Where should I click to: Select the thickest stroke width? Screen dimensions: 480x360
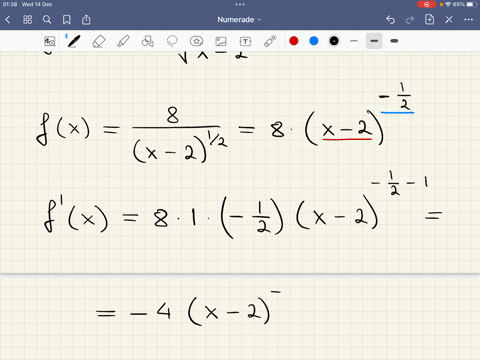coord(394,41)
